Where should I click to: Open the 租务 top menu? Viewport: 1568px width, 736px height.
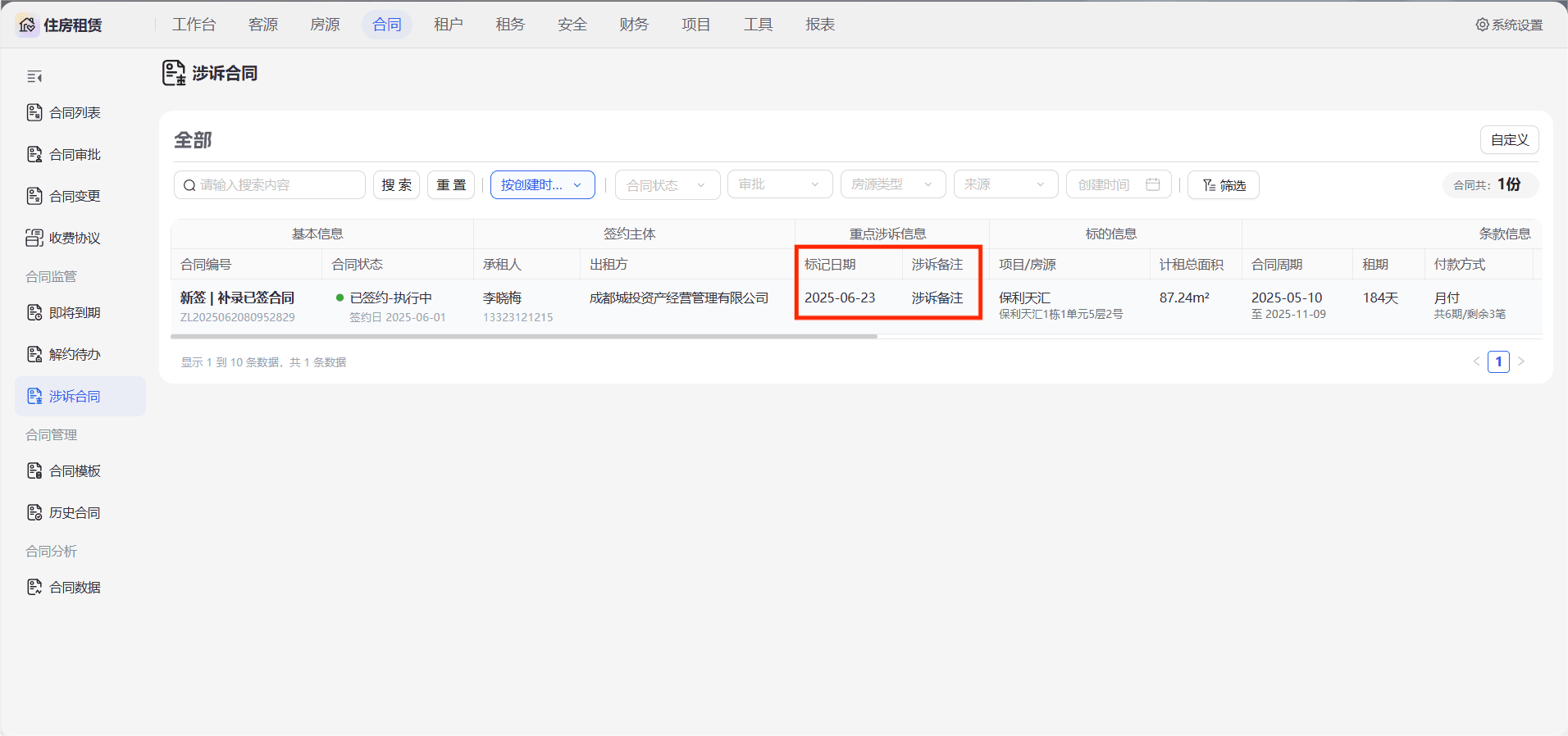pyautogui.click(x=510, y=25)
